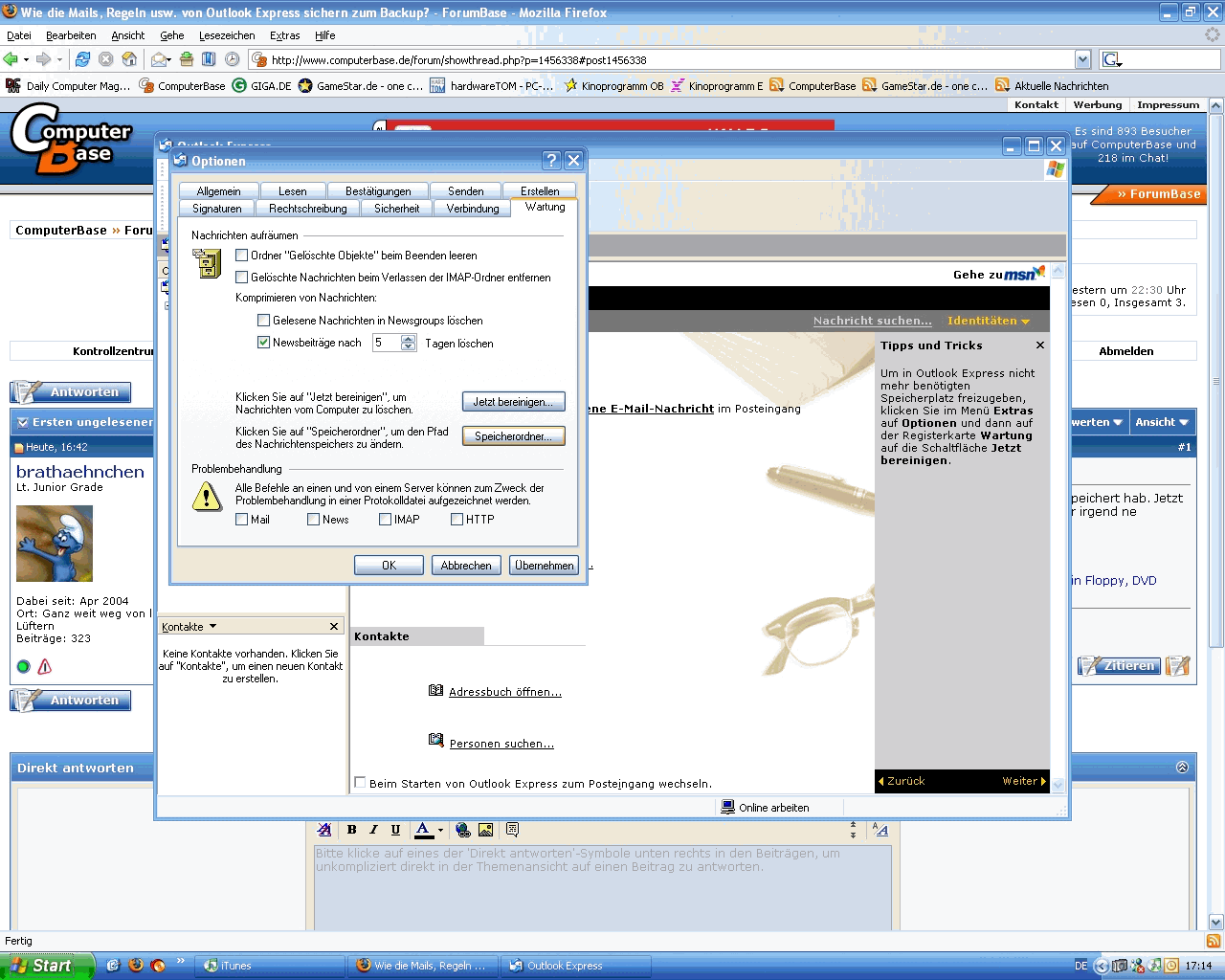The width and height of the screenshot is (1225, 980).
Task: Switch to the Lesen tab in Optionen
Action: (293, 191)
